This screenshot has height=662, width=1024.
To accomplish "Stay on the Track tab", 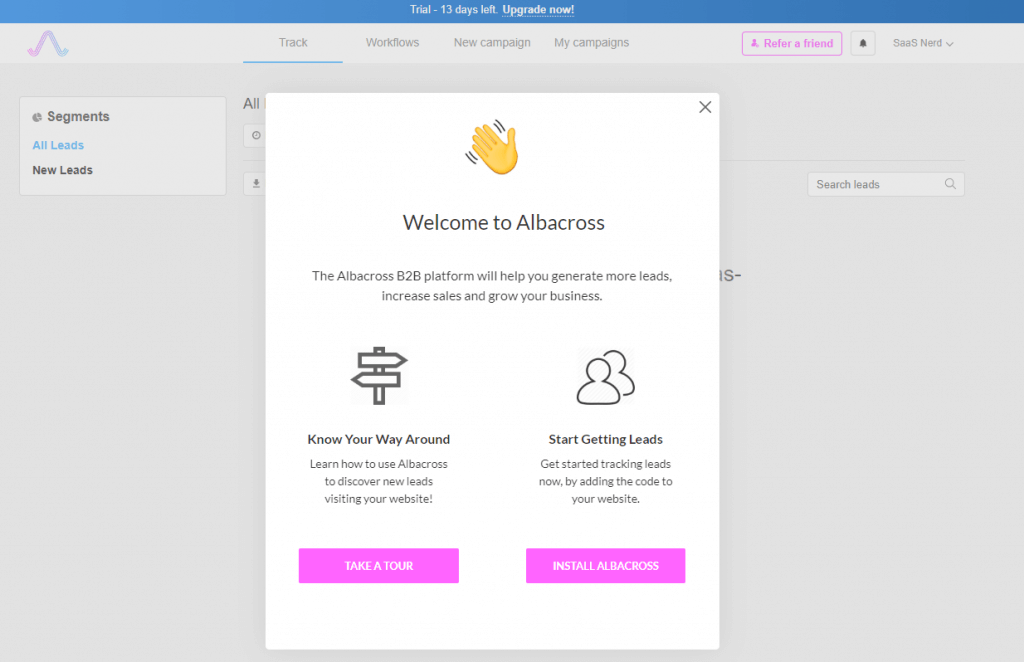I will (292, 43).
